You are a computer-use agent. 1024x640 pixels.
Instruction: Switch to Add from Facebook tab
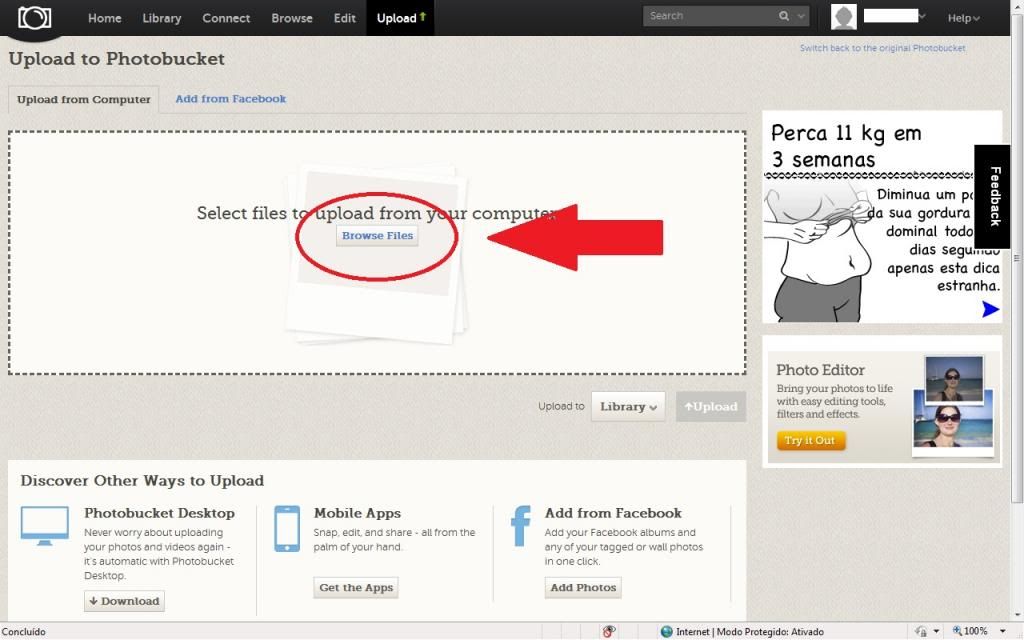pos(231,99)
